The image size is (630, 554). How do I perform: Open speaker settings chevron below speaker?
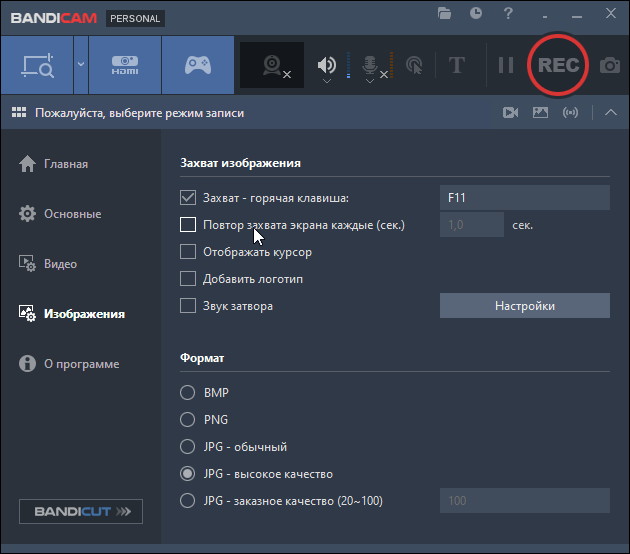(x=327, y=82)
